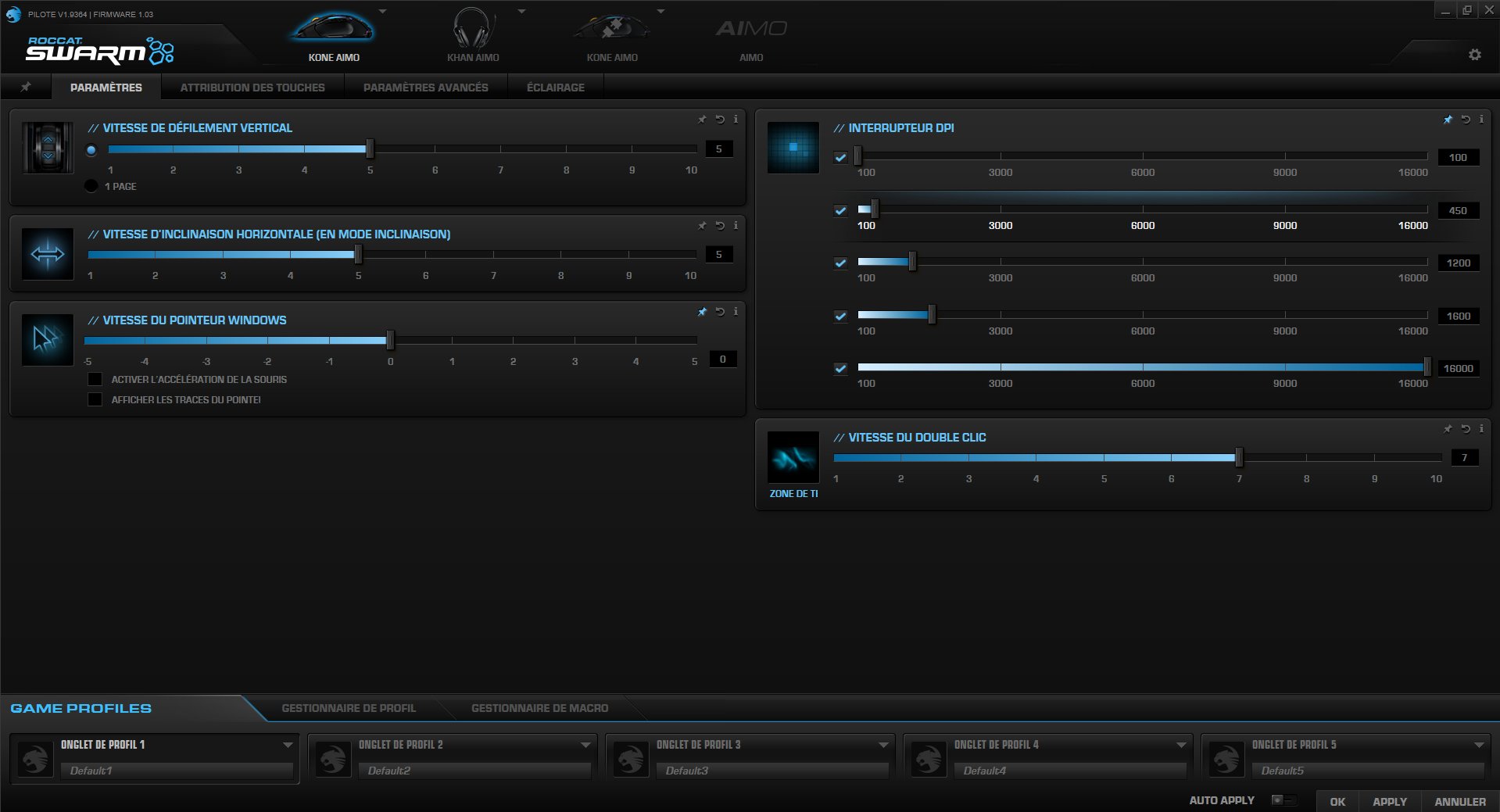This screenshot has height=812, width=1500.
Task: Click the double-click test zone icon
Action: tap(793, 457)
